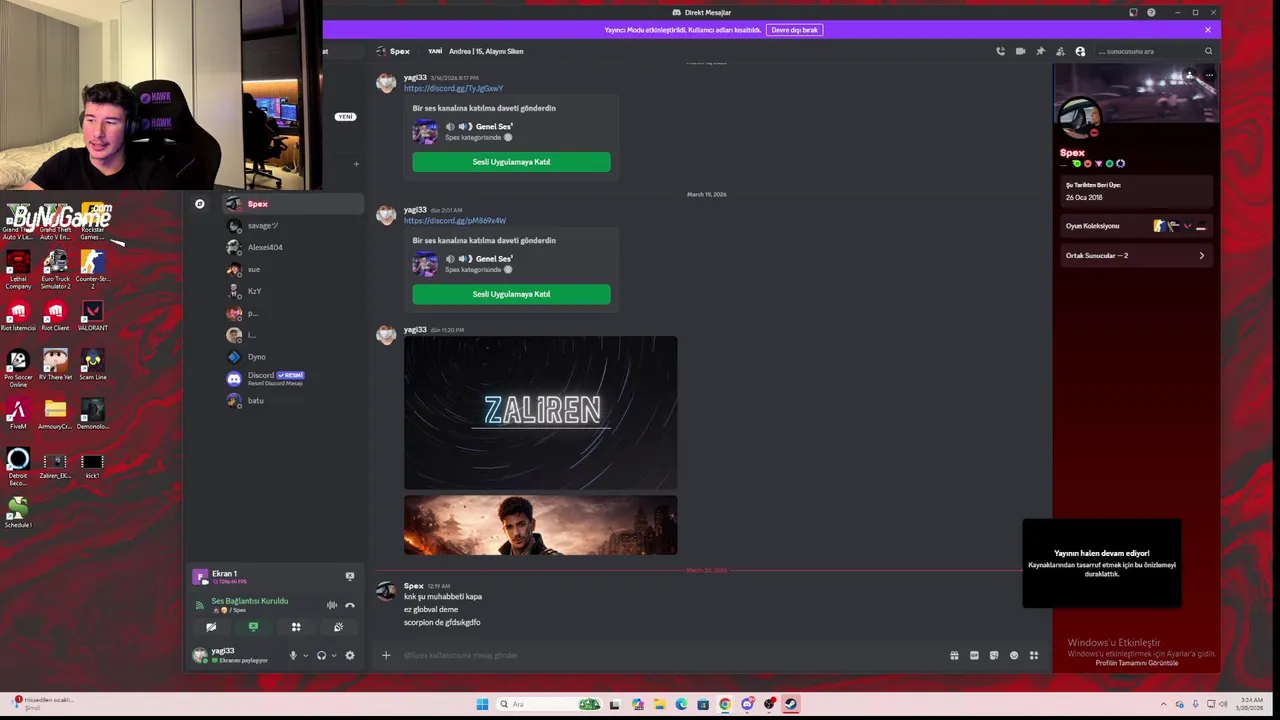
Task: Open official Discord messages conversation
Action: pos(292,378)
